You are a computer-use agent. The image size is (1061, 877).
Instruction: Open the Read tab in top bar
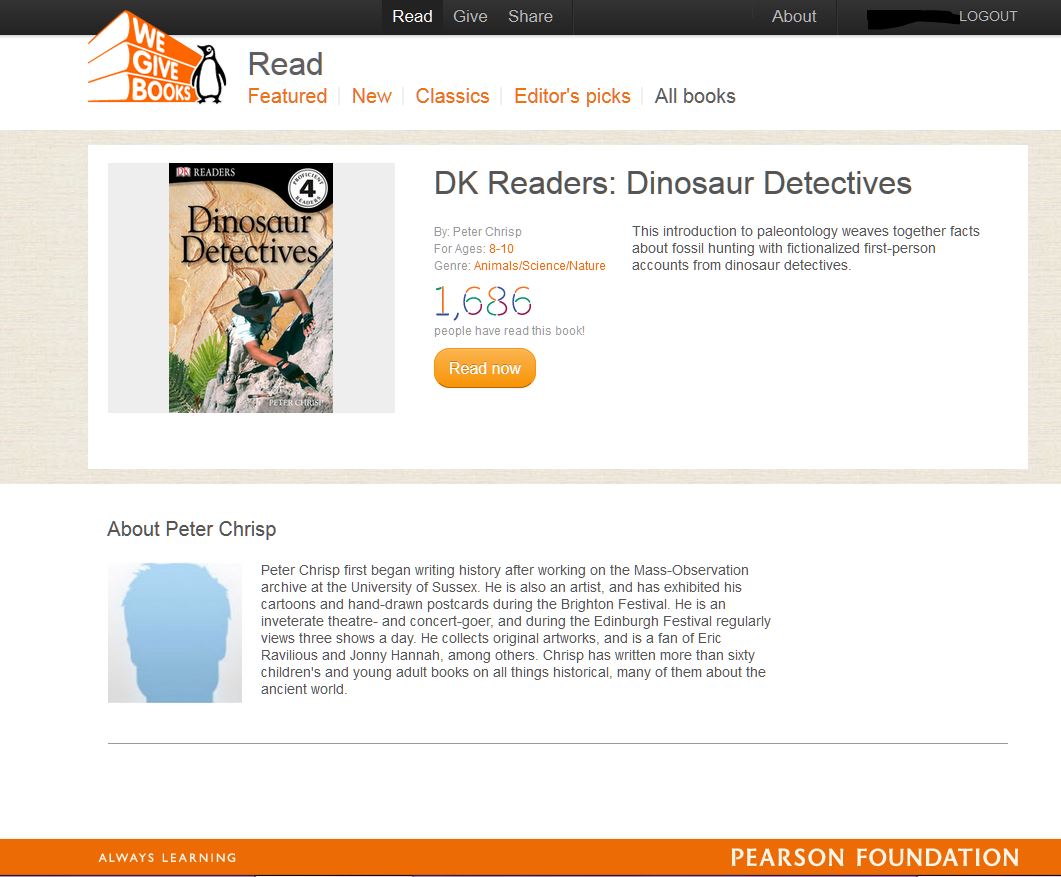click(412, 16)
